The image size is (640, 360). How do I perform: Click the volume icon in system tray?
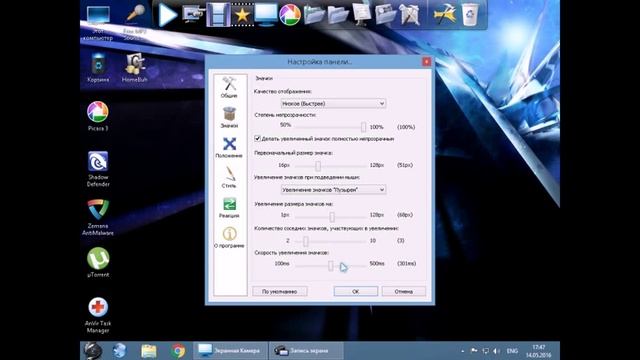[x=496, y=351]
